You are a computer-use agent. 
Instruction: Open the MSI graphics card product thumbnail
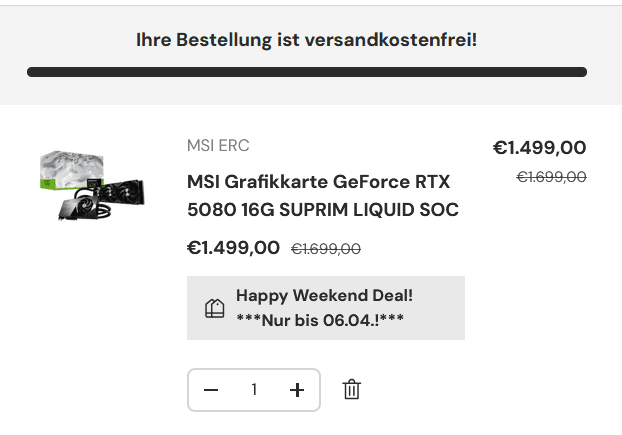click(92, 185)
